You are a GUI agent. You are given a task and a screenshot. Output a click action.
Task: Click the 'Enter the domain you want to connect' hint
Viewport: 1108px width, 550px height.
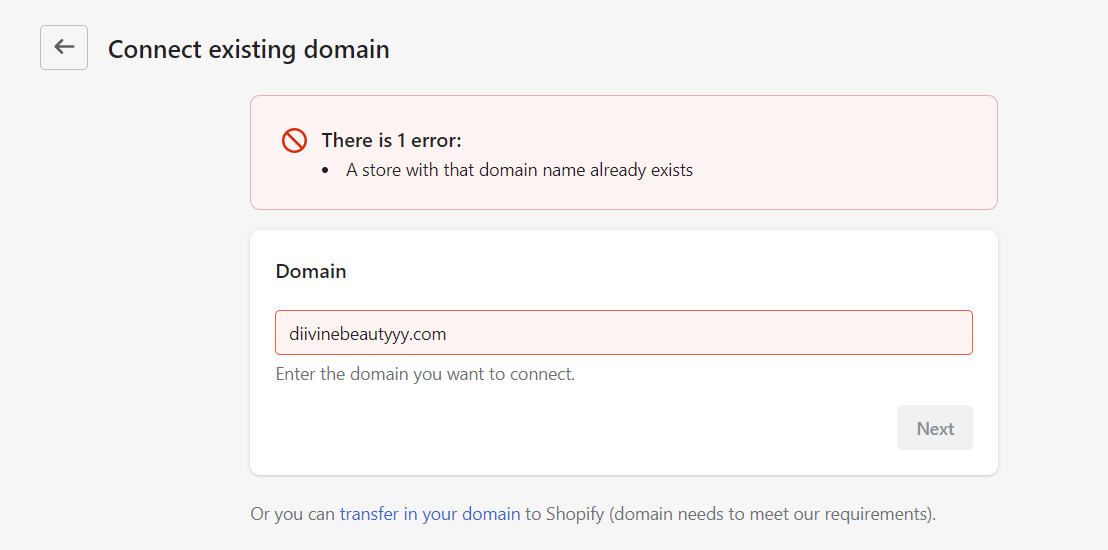(425, 375)
